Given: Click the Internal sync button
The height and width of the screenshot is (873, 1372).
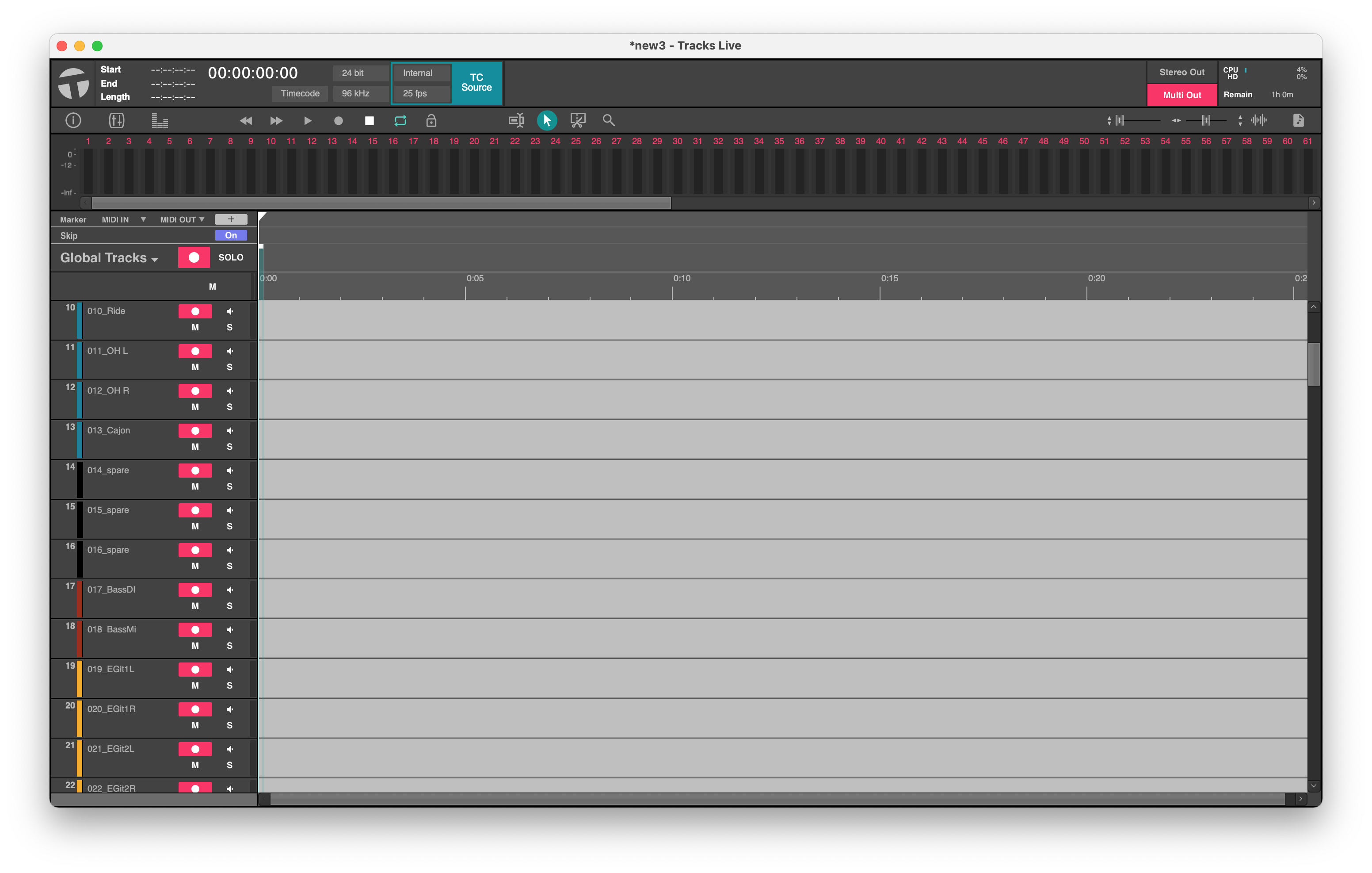Looking at the screenshot, I should [x=415, y=73].
